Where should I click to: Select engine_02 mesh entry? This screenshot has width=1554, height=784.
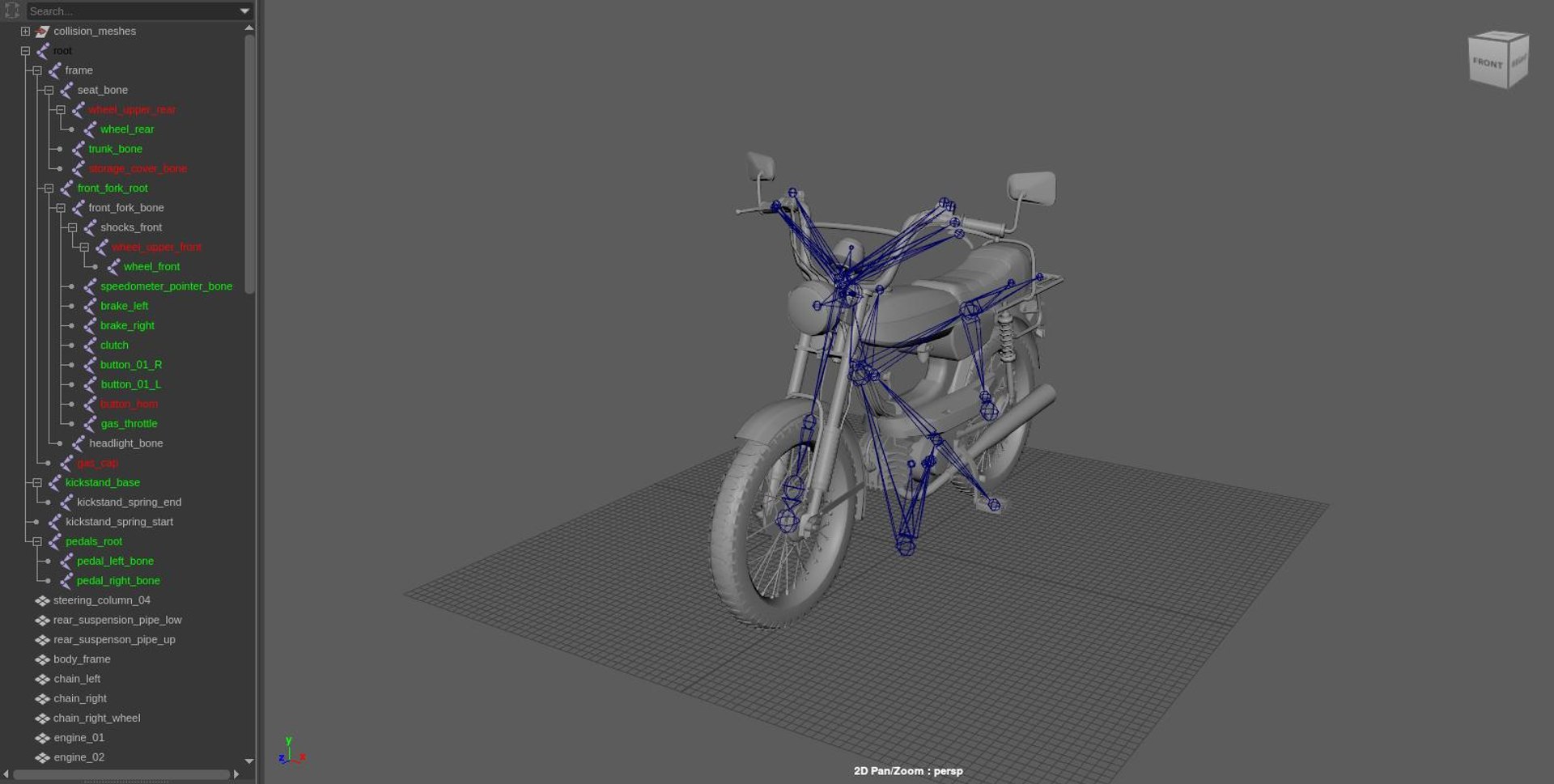(79, 757)
